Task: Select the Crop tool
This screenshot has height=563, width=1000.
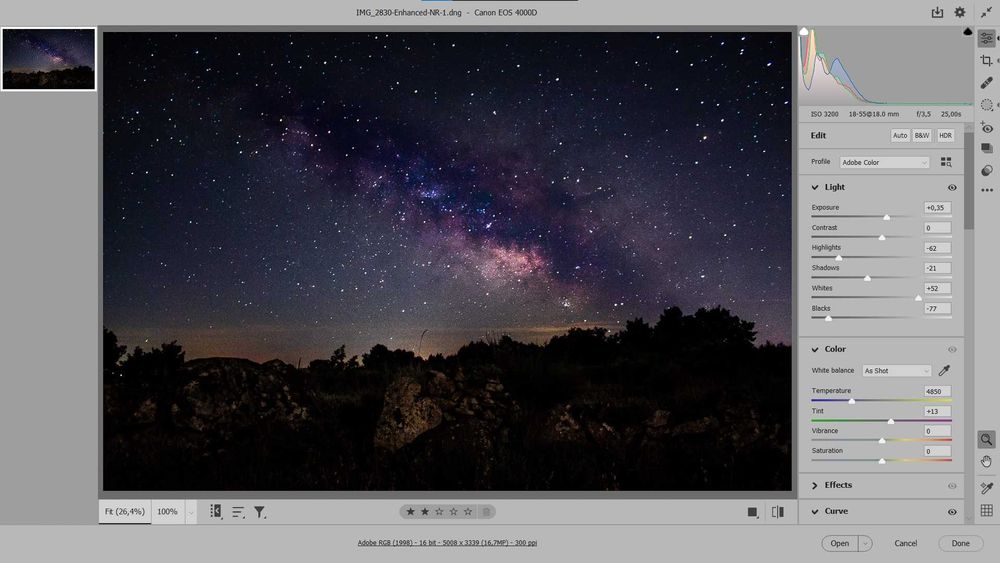Action: (x=987, y=61)
